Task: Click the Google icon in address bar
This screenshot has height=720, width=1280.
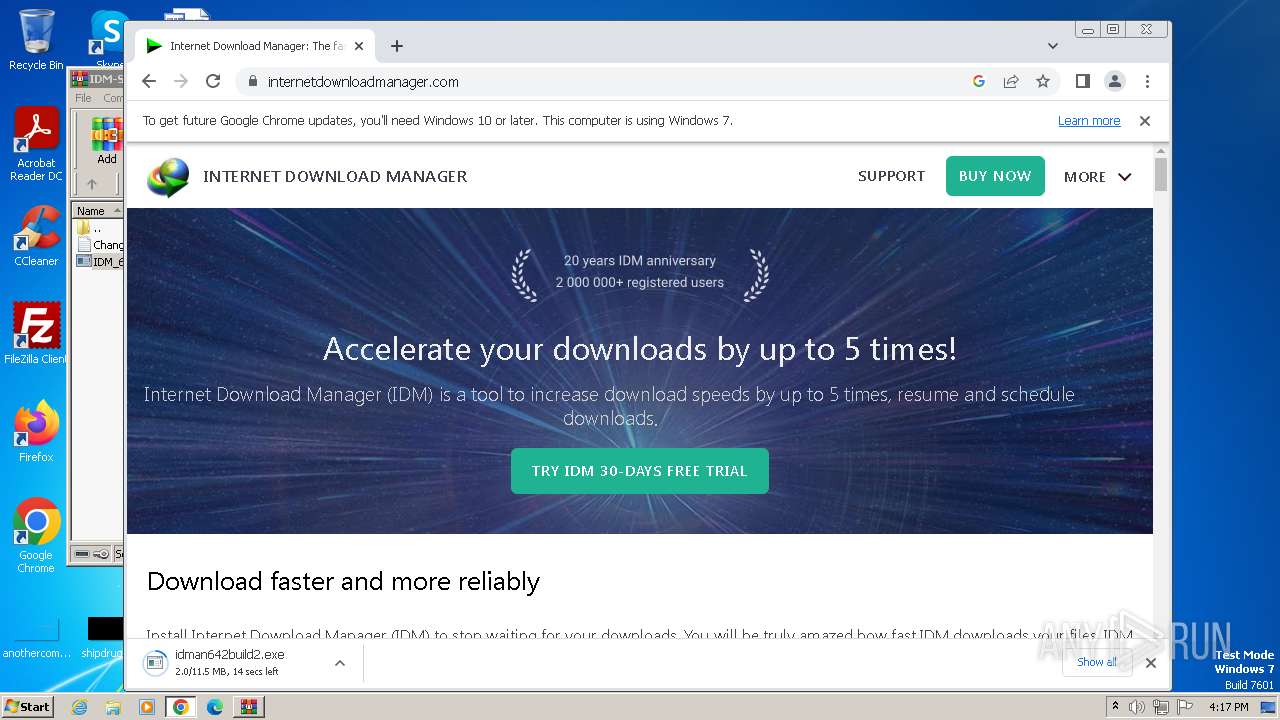Action: [x=979, y=82]
